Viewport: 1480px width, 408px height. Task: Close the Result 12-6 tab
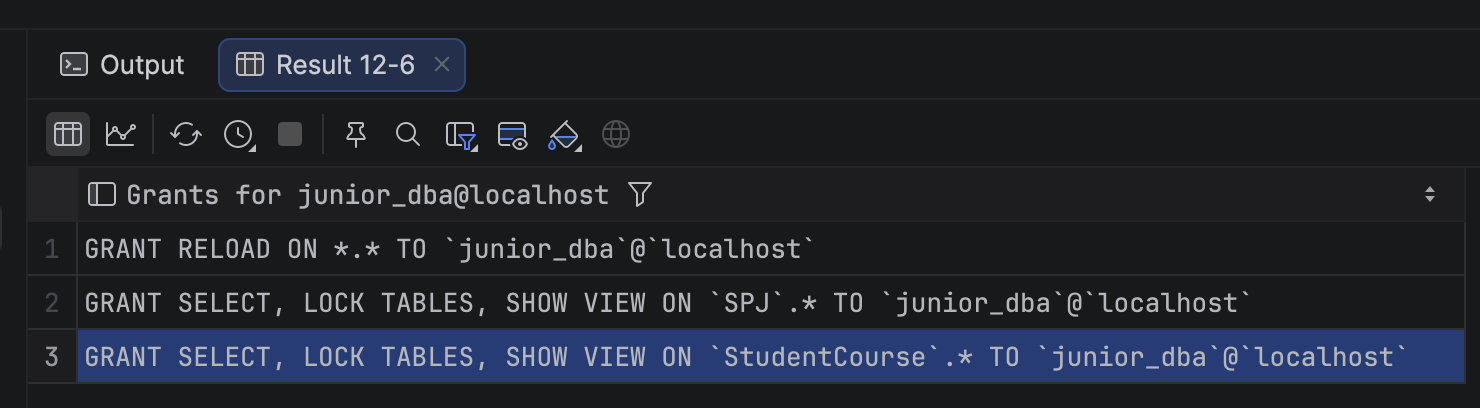click(442, 65)
